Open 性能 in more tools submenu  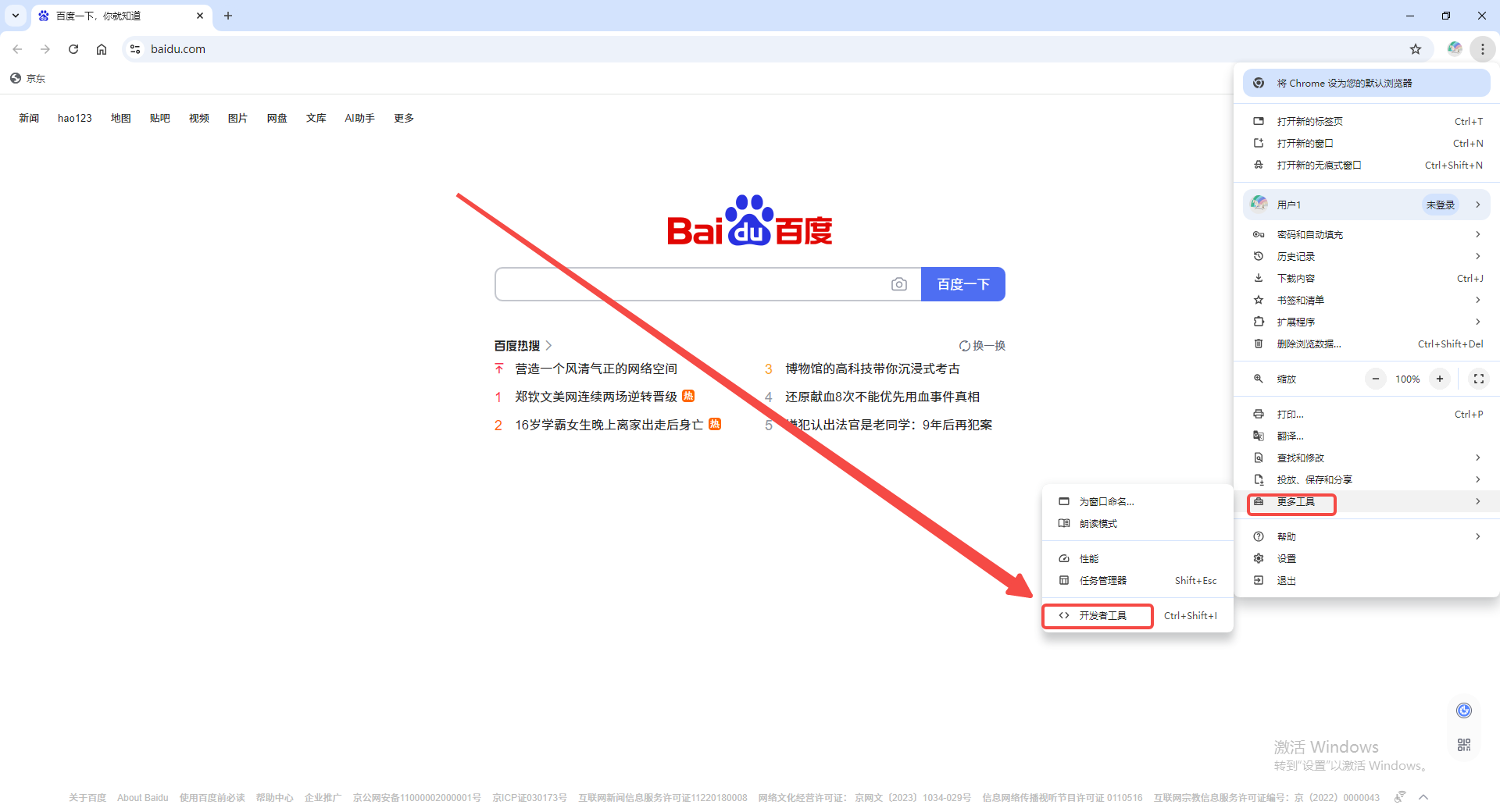coord(1137,558)
